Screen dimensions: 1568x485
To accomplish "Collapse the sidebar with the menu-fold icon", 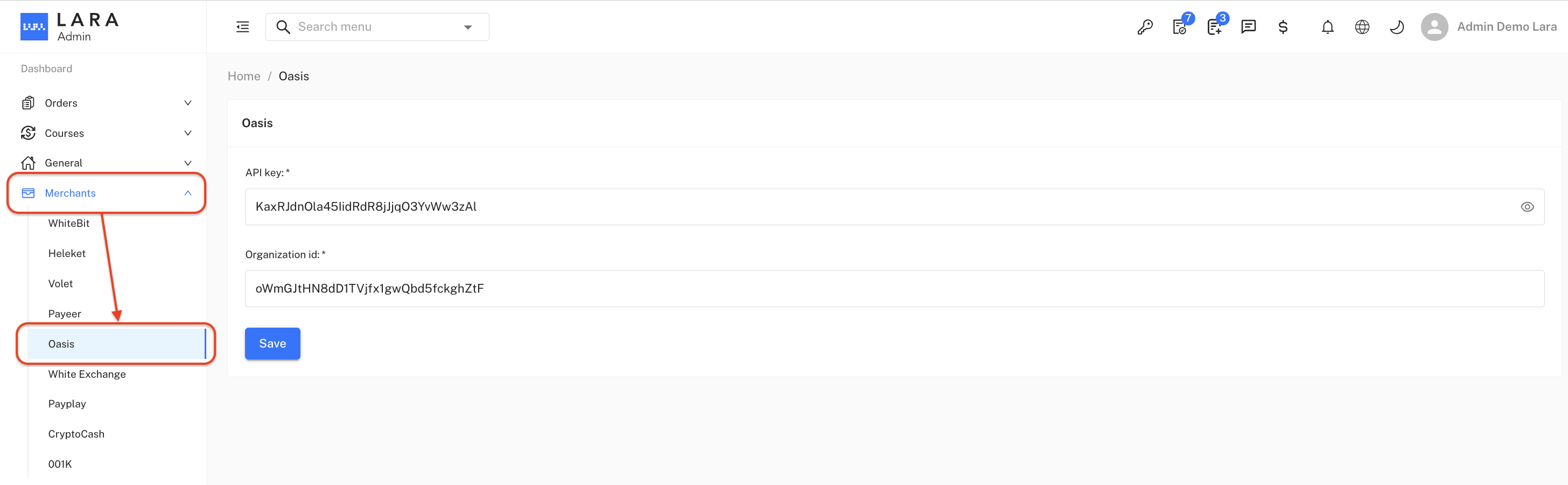I will tap(242, 27).
